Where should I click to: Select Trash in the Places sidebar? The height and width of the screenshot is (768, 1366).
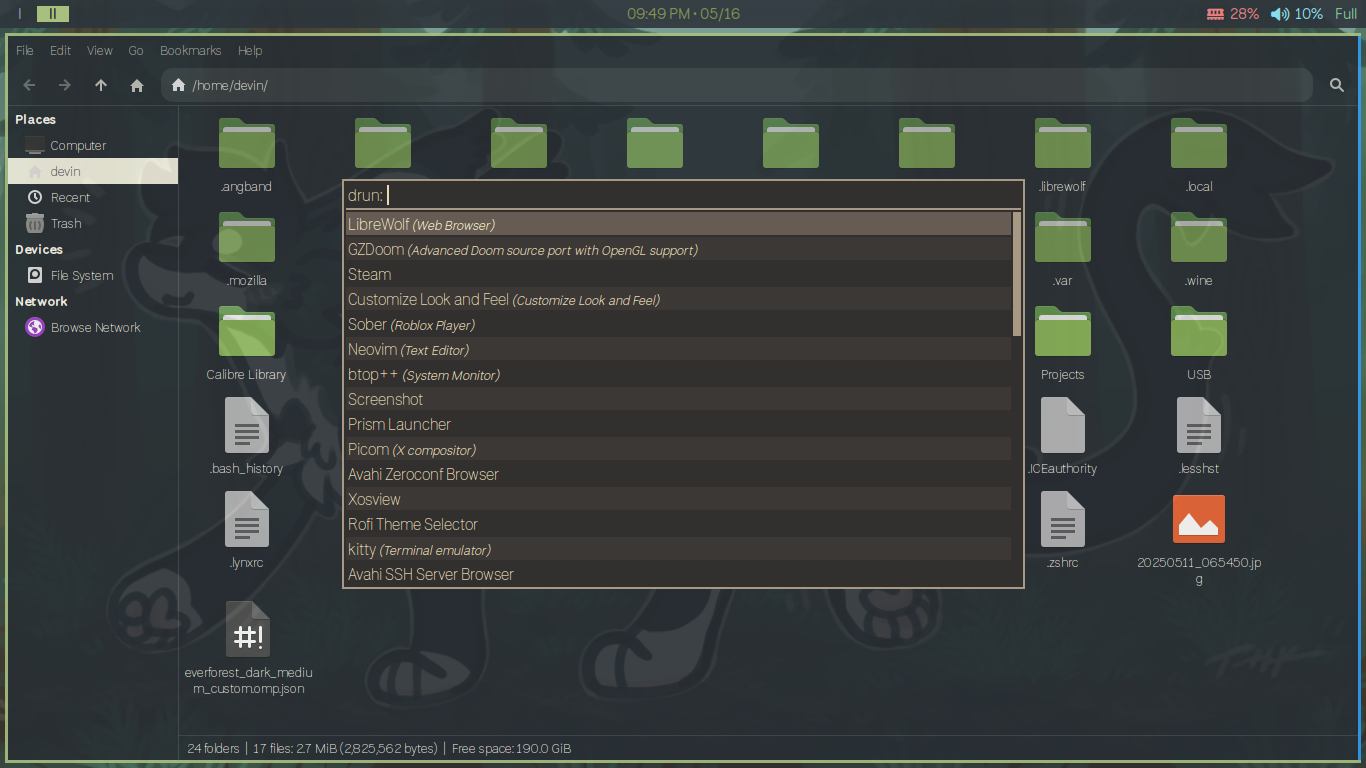66,224
